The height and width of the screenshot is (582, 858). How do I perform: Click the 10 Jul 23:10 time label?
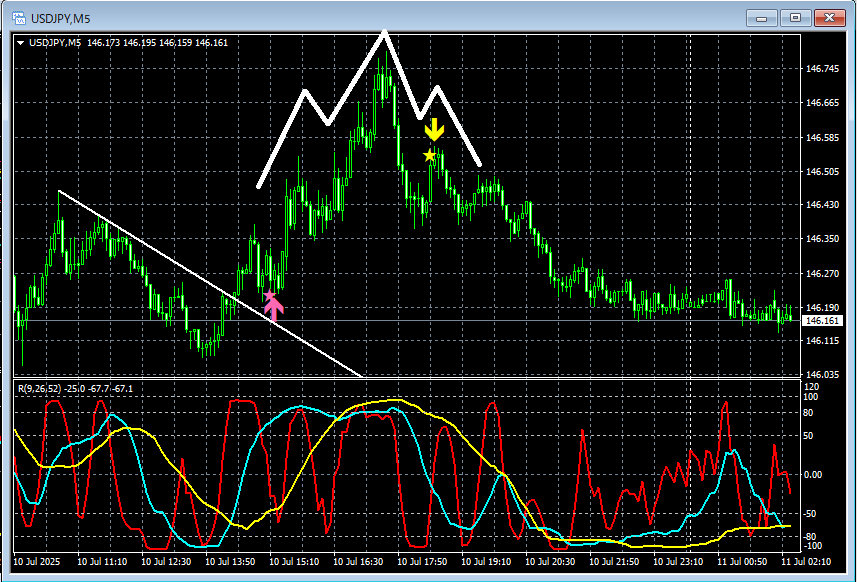[x=679, y=562]
